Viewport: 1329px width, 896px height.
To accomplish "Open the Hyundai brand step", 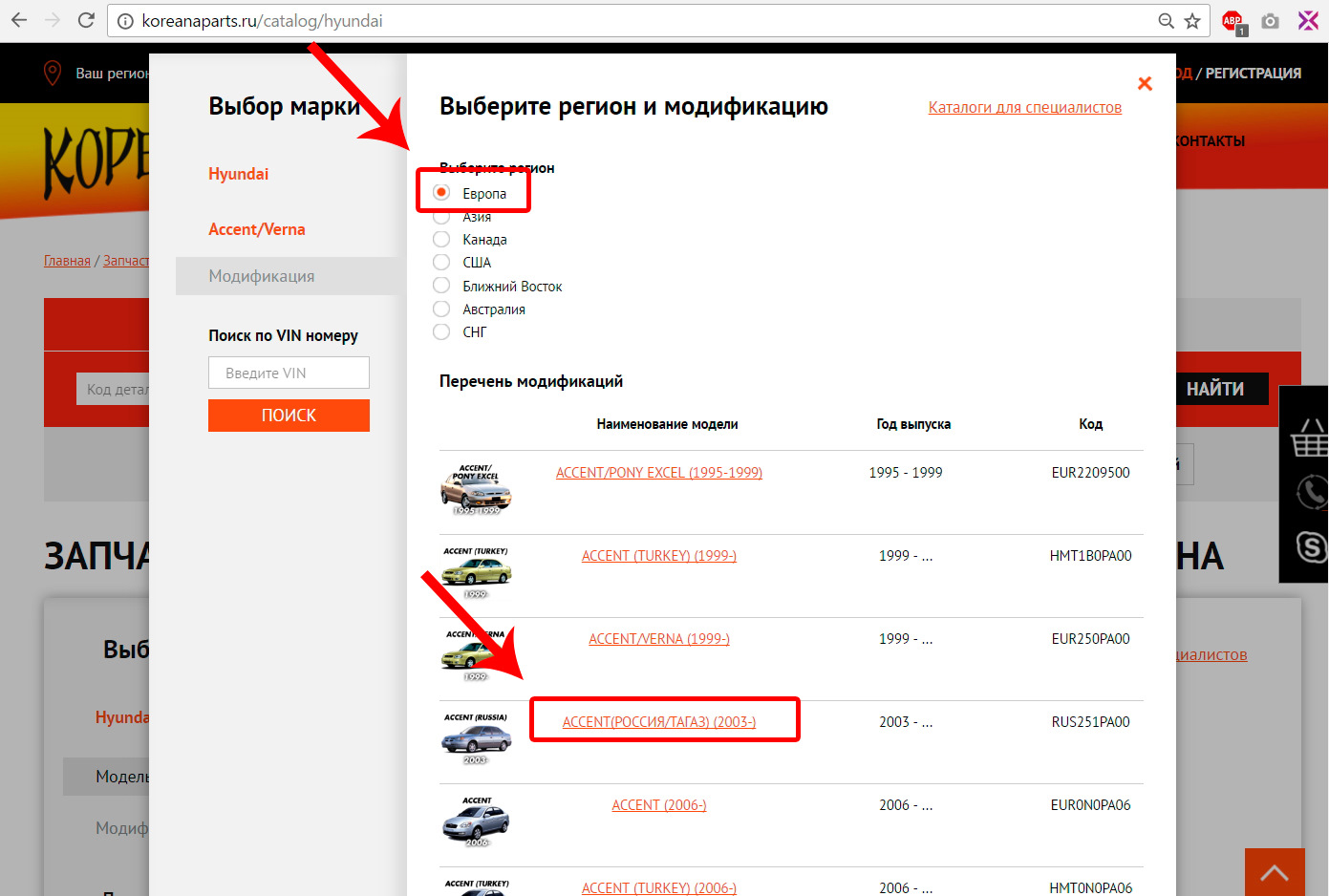I will (x=239, y=174).
